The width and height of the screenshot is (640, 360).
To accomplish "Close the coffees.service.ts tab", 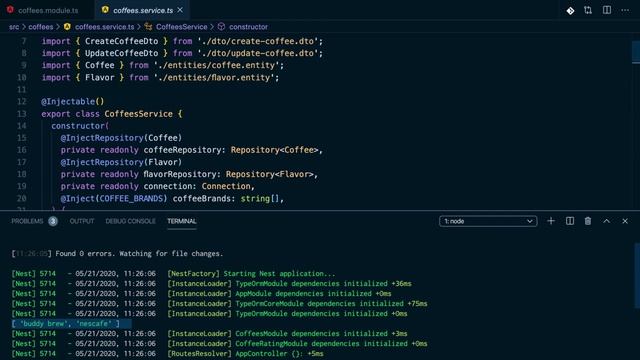I will click(x=180, y=10).
